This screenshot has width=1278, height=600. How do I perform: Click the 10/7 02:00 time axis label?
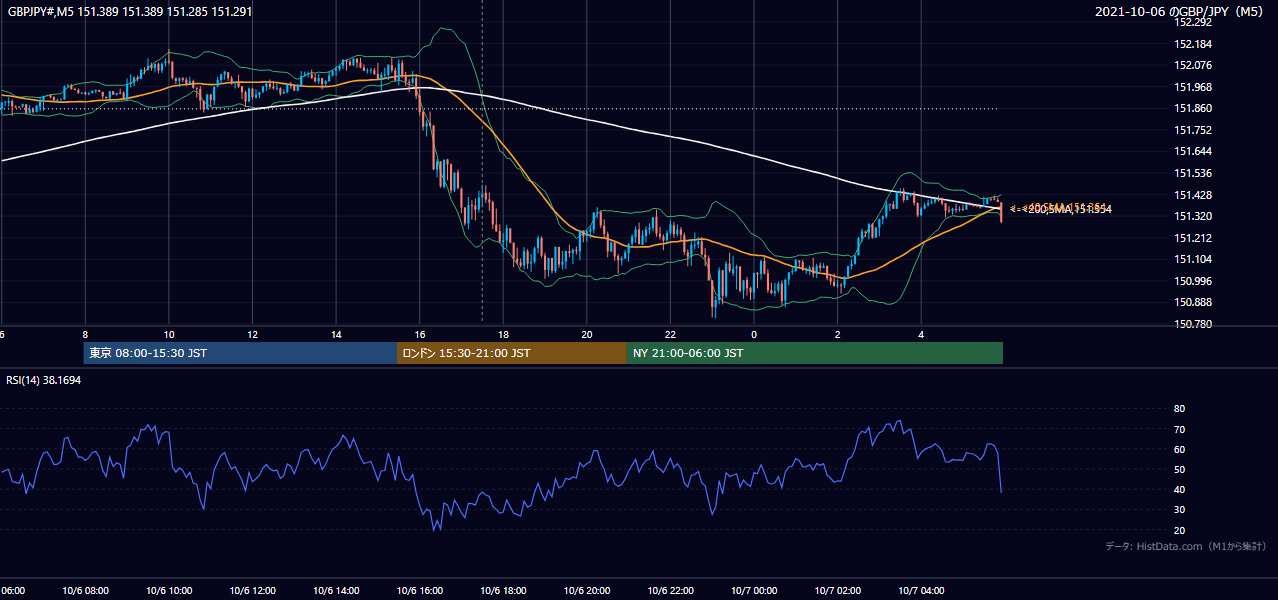(837, 591)
